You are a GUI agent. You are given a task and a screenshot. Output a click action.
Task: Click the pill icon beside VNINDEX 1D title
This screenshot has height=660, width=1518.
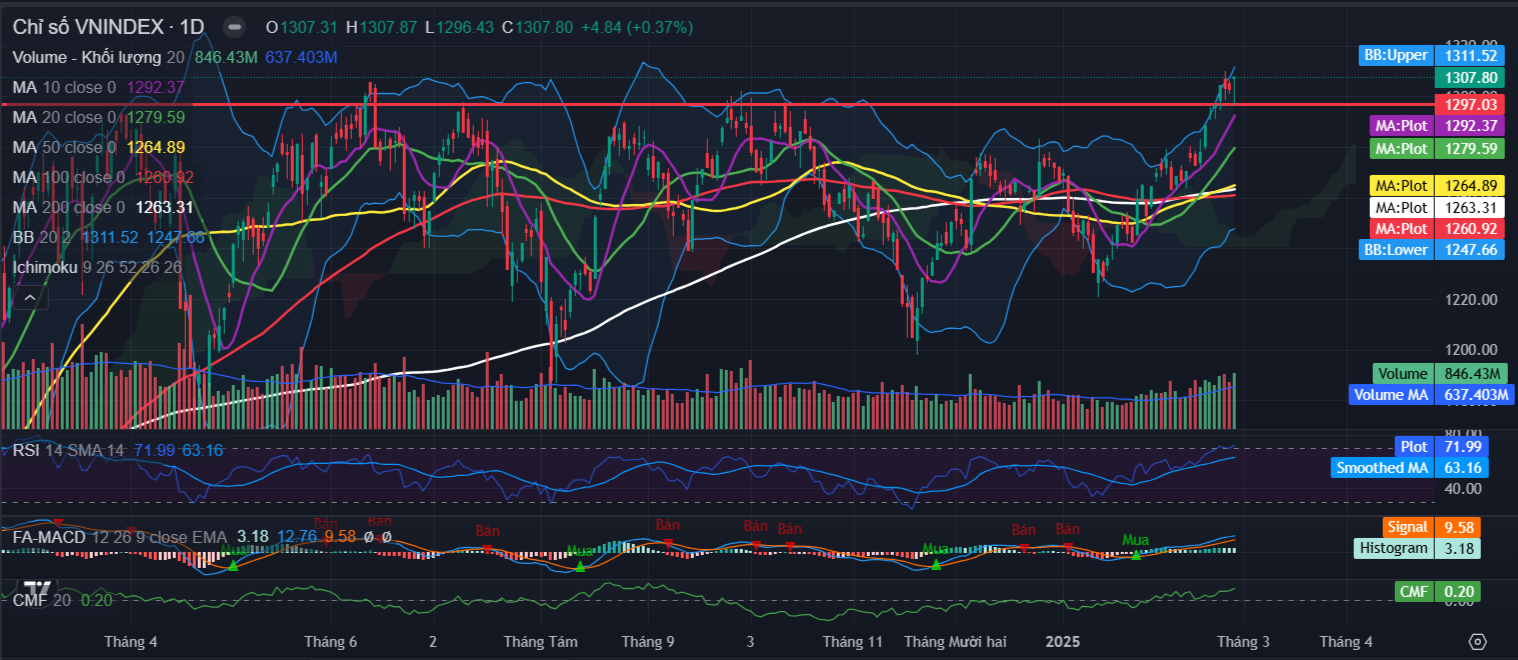pos(234,27)
